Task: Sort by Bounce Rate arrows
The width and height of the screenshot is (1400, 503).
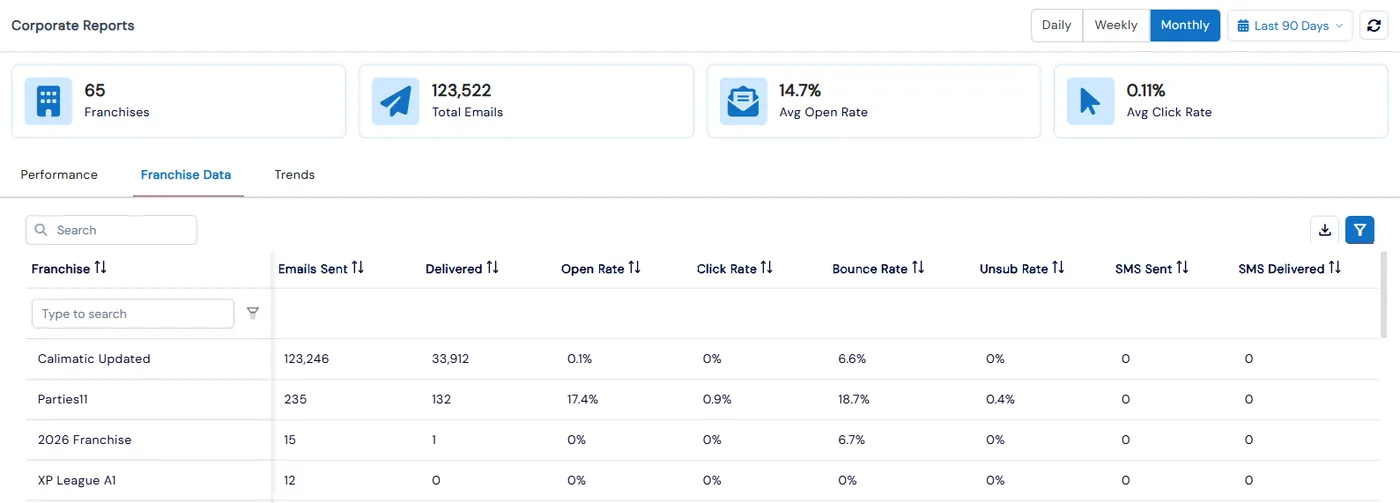Action: (918, 268)
